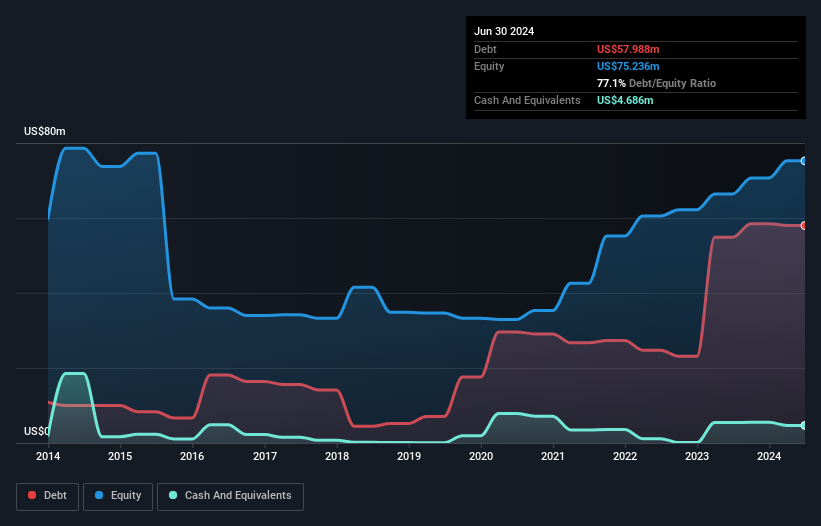Click the Debt label in tooltip

coord(485,49)
